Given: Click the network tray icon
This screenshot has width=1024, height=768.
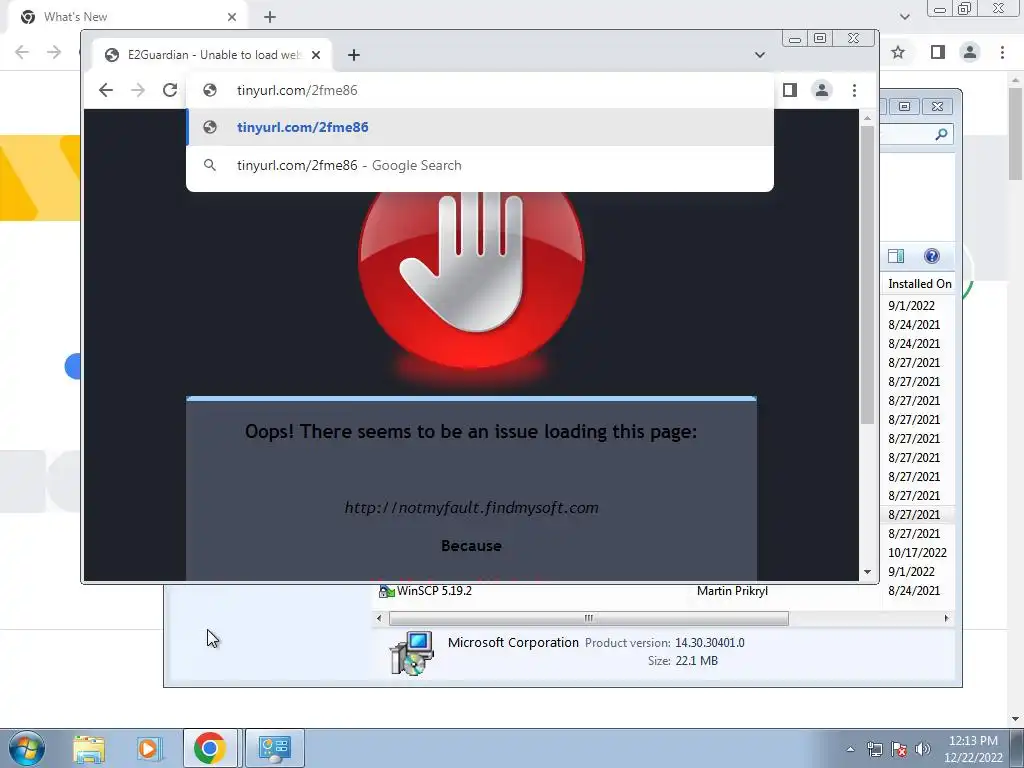Looking at the screenshot, I should coord(875,749).
